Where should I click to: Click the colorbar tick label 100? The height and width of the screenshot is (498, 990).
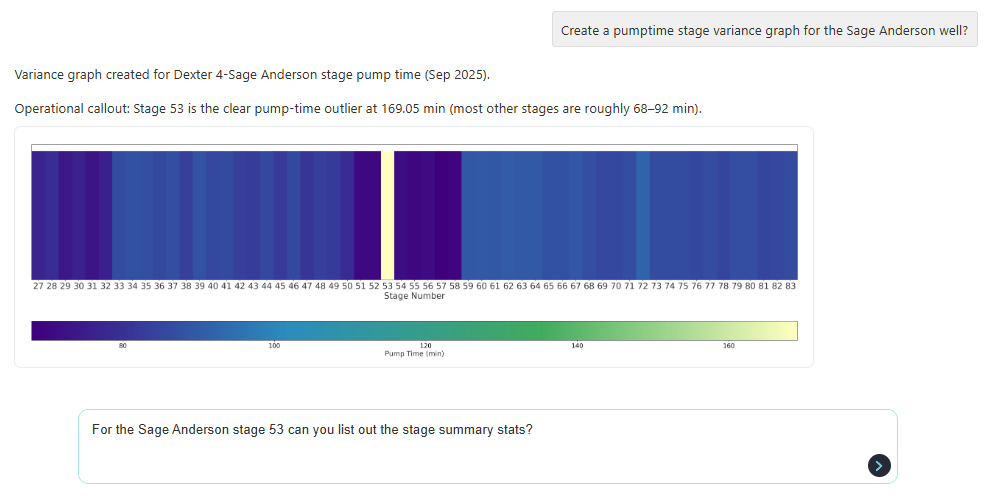(274, 346)
